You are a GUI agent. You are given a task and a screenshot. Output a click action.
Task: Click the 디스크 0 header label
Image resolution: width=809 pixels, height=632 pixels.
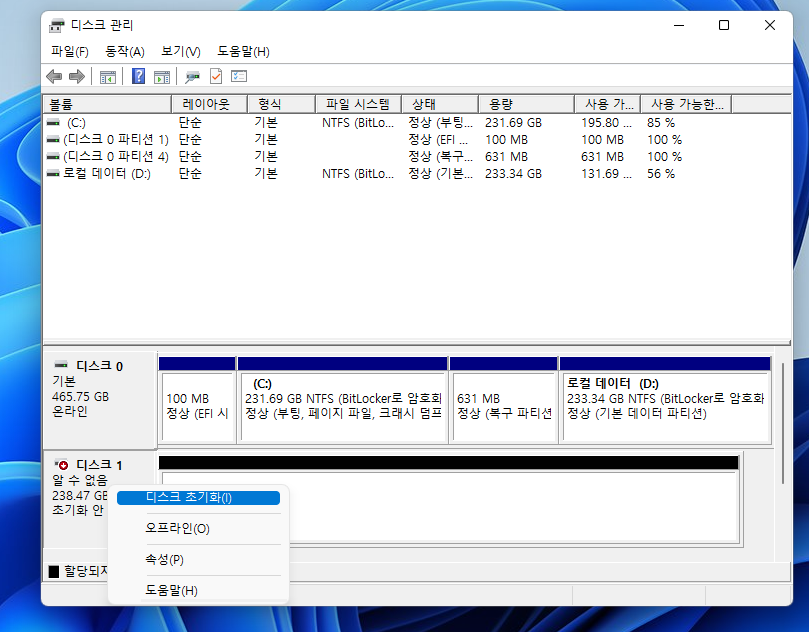[100, 366]
